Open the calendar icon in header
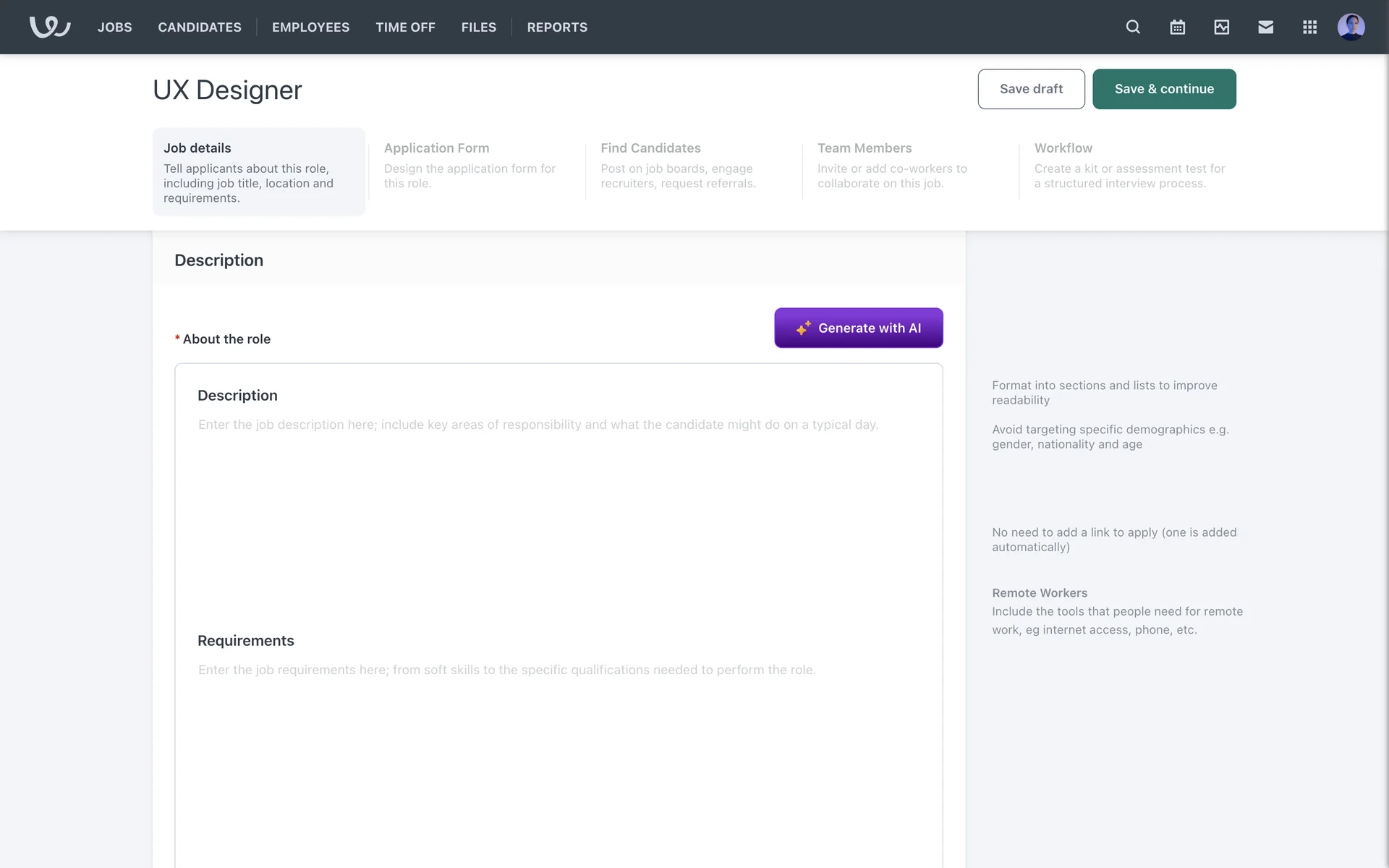 point(1177,27)
